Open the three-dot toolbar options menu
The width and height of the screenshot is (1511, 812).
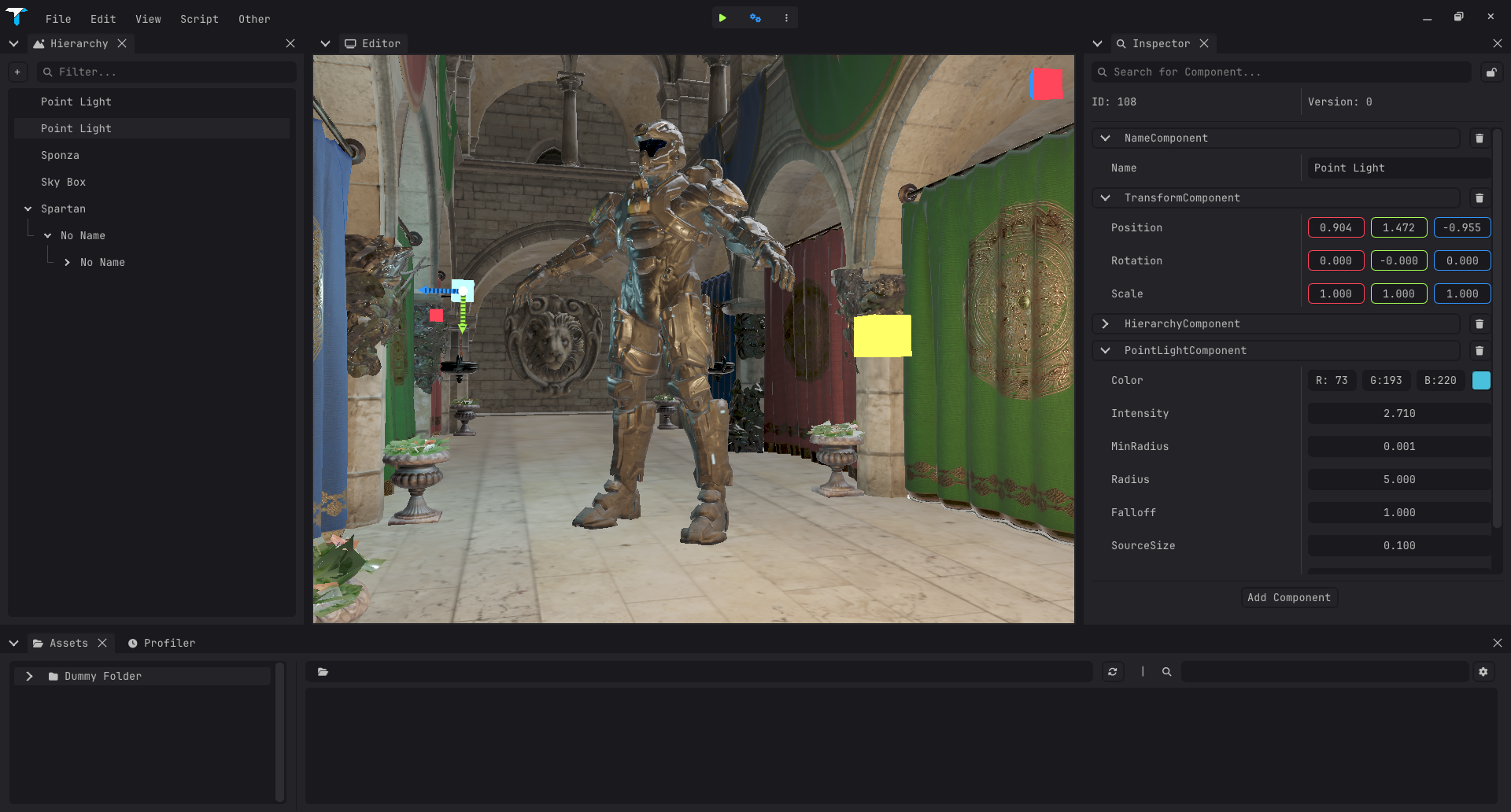point(786,18)
